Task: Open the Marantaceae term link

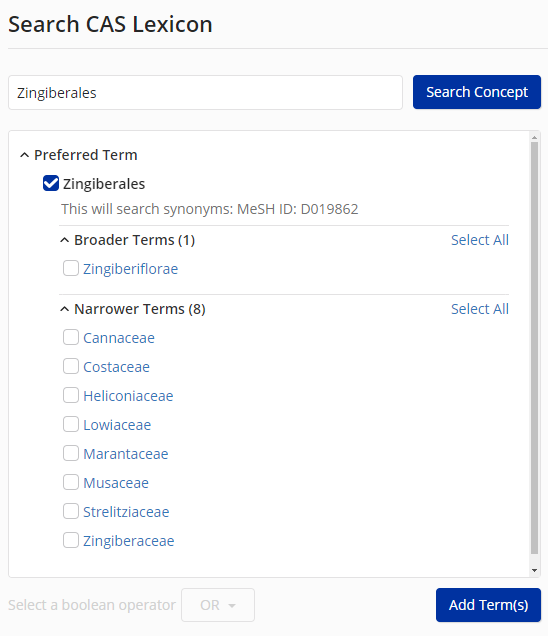Action: tap(125, 454)
